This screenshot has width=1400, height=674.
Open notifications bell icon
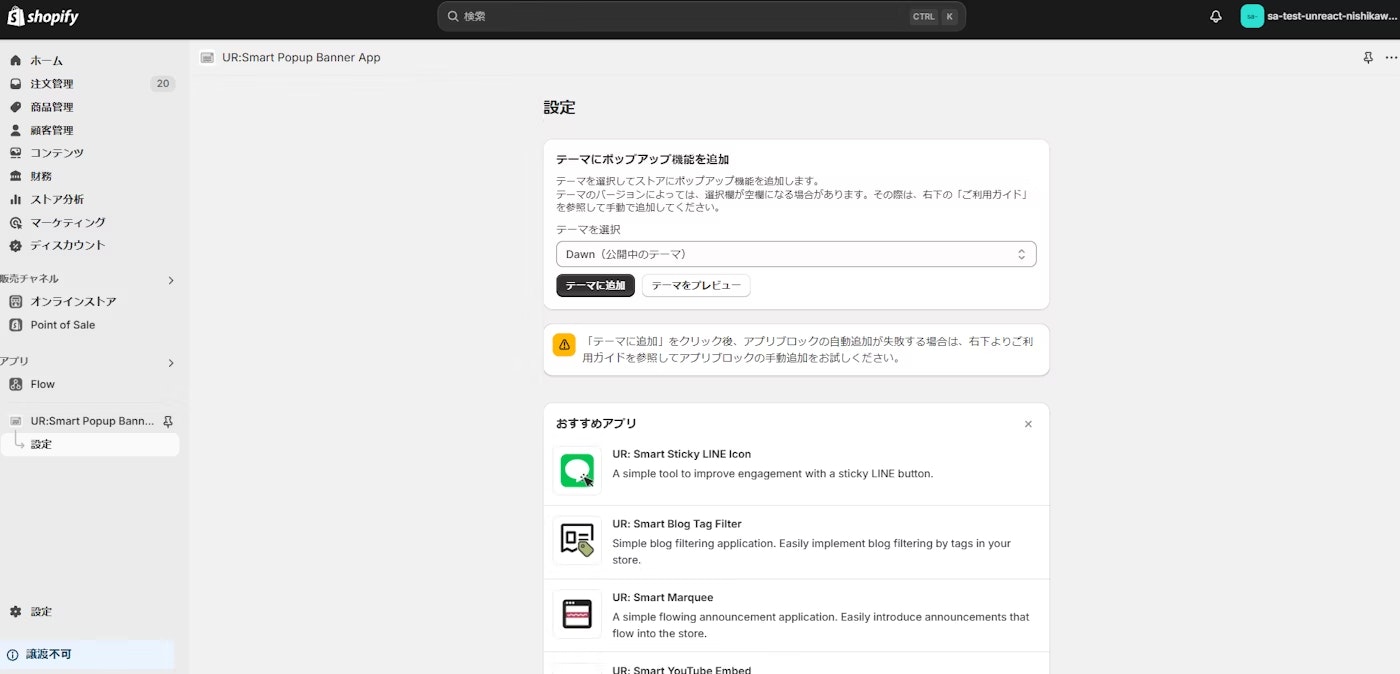coord(1216,17)
